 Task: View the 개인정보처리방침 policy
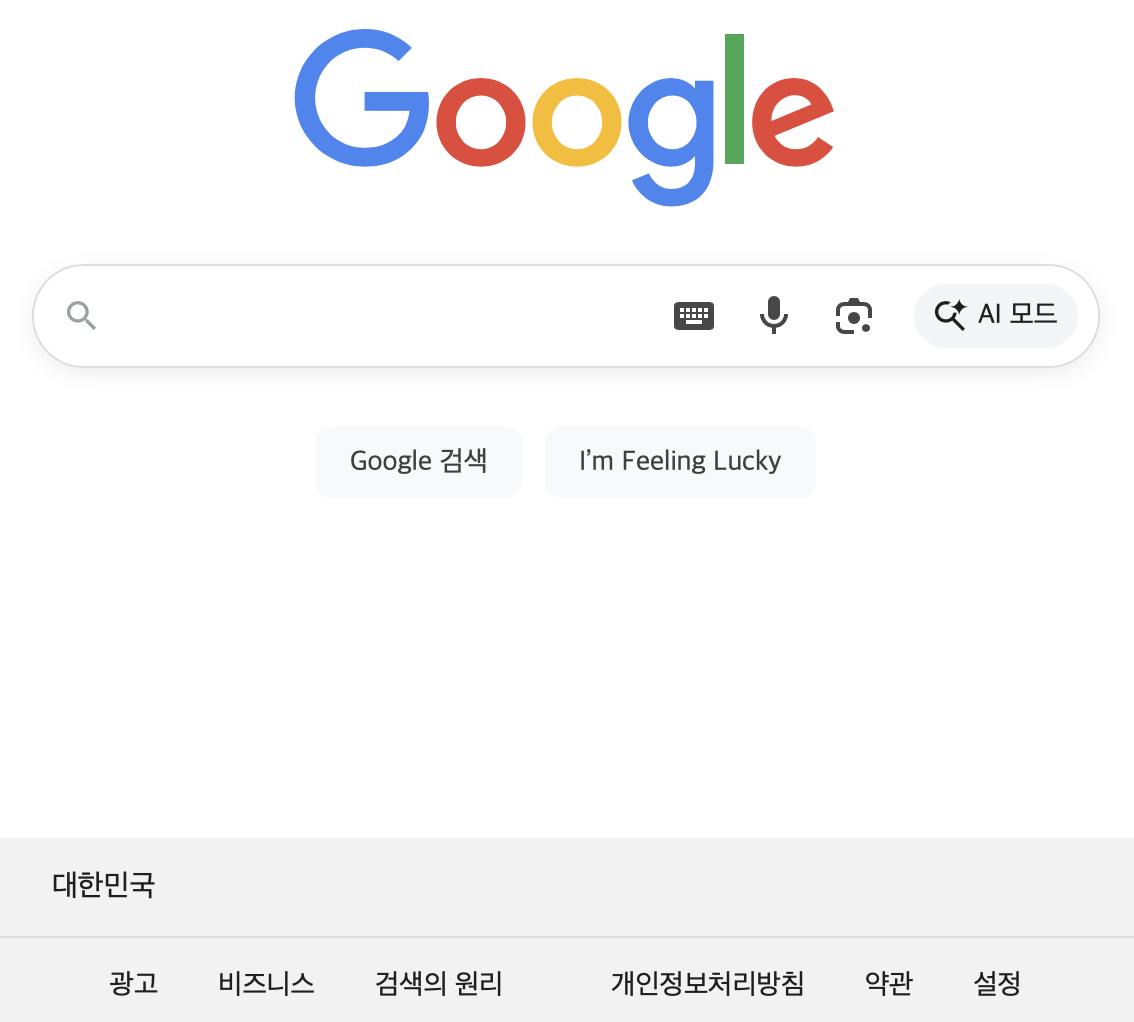point(708,983)
